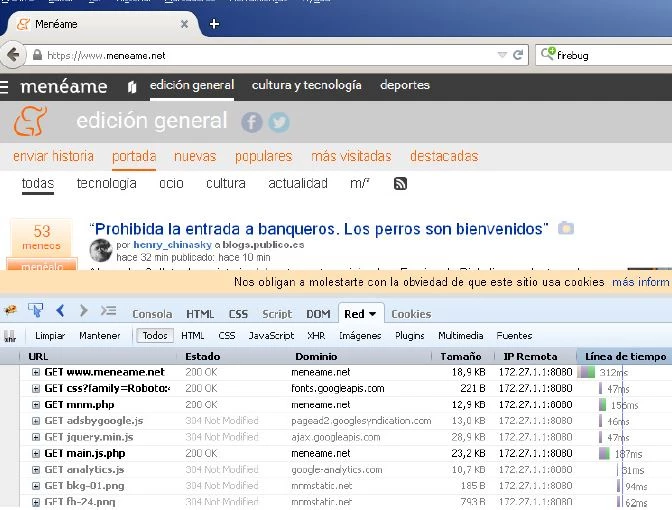This screenshot has width=672, height=510.
Task: Open the Red panel dropdown arrow
Action: tap(372, 314)
